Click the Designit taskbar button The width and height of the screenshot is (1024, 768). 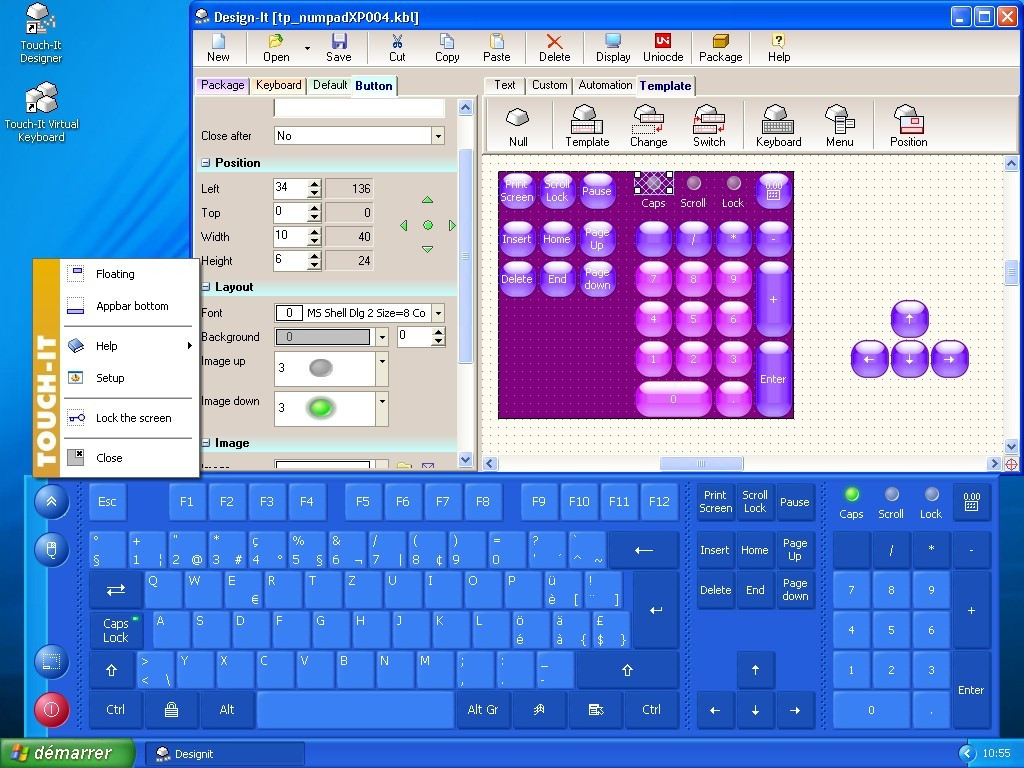tap(224, 754)
